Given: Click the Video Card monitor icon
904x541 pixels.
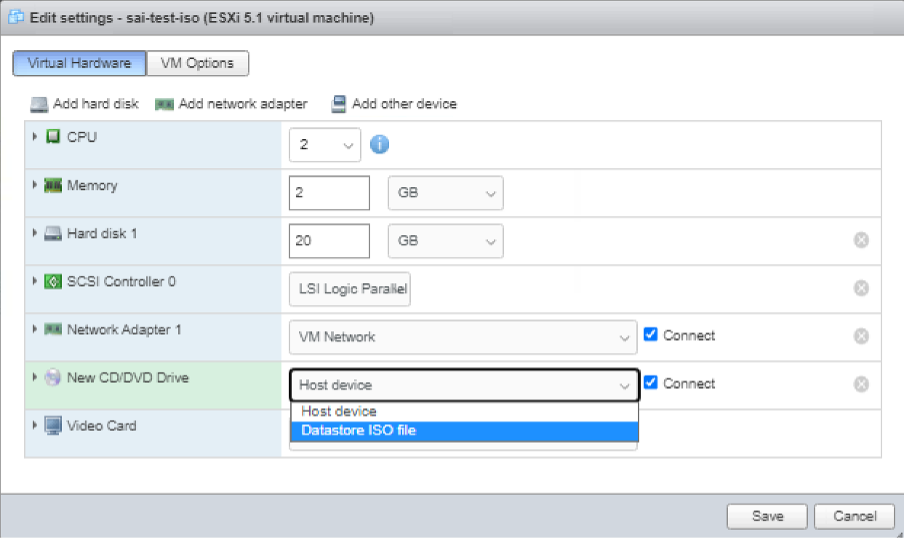Looking at the screenshot, I should click(x=53, y=426).
